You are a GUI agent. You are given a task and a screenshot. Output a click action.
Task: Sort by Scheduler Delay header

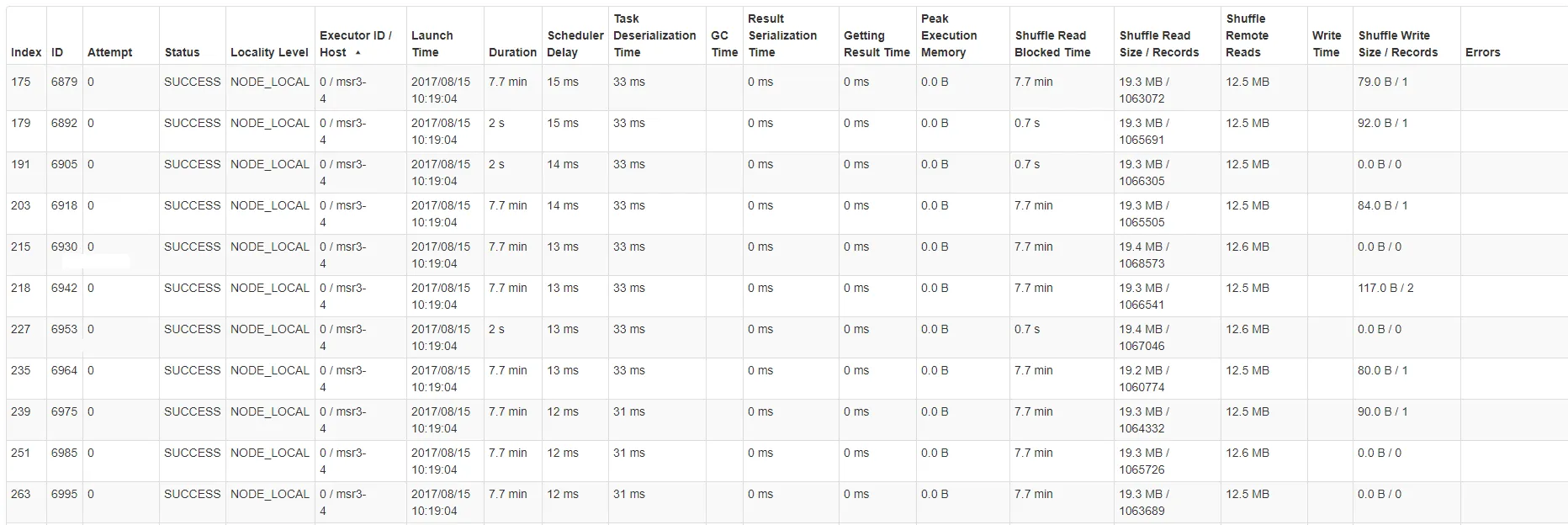[575, 44]
